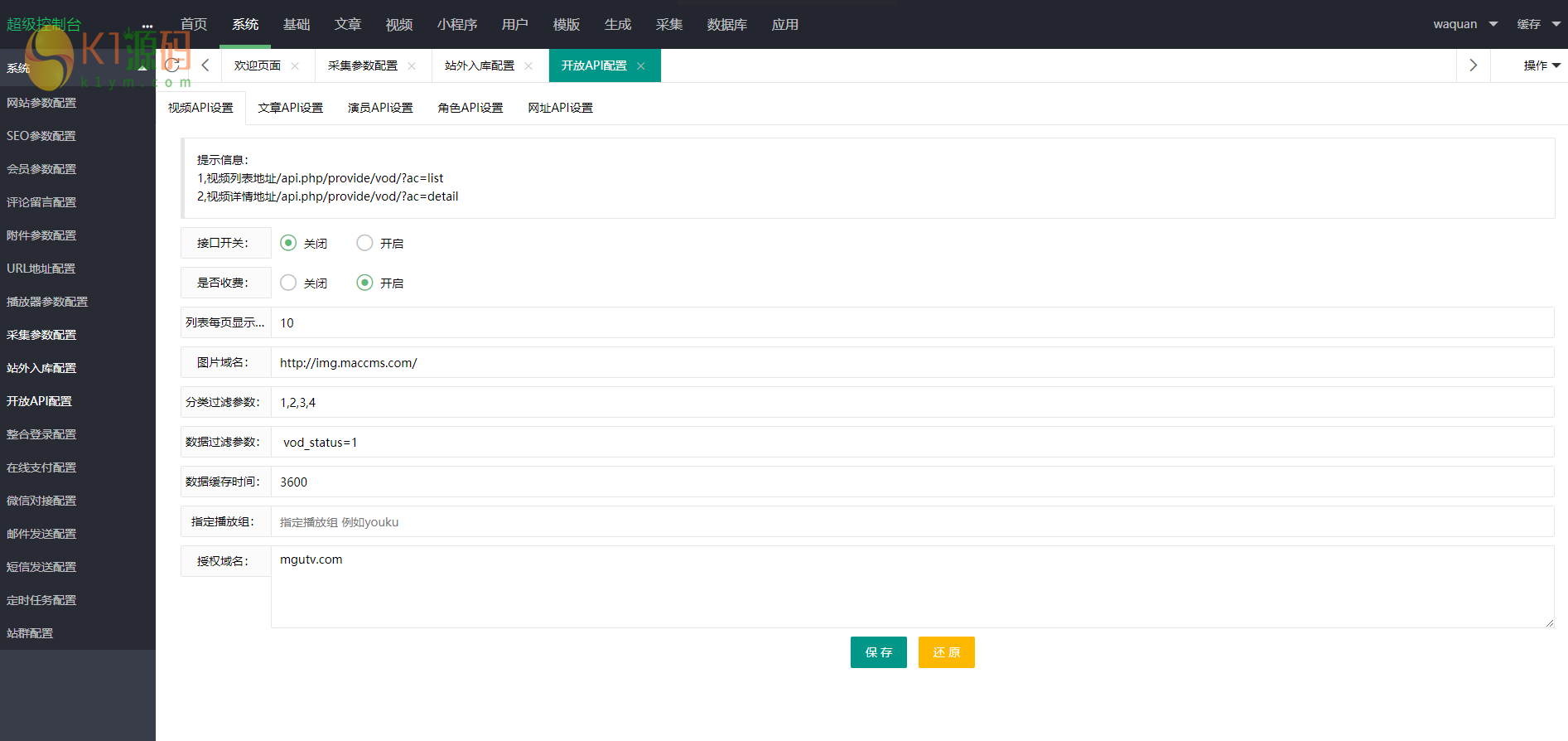Open the 基础 top menu
The height and width of the screenshot is (741, 1568).
point(297,25)
